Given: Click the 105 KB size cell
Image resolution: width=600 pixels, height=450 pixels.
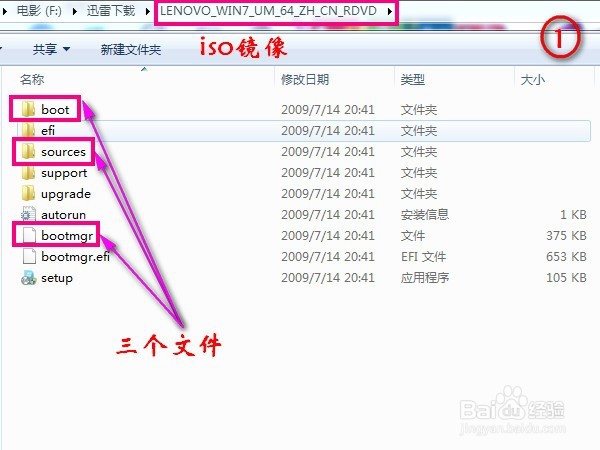Looking at the screenshot, I should pos(566,278).
